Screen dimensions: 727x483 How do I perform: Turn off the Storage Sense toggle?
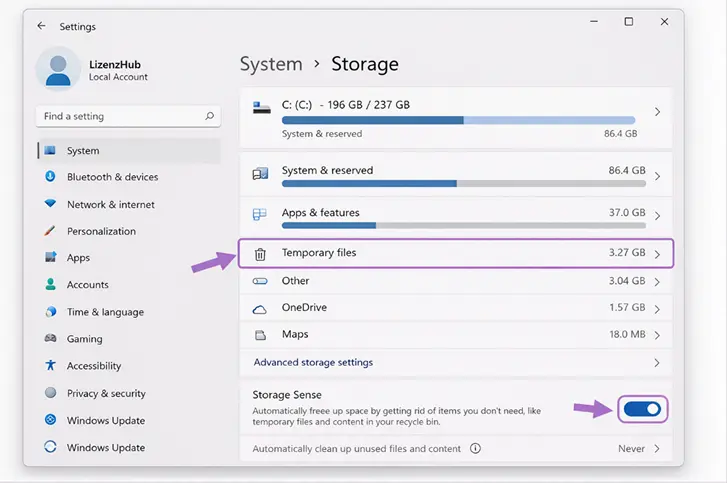pyautogui.click(x=642, y=409)
